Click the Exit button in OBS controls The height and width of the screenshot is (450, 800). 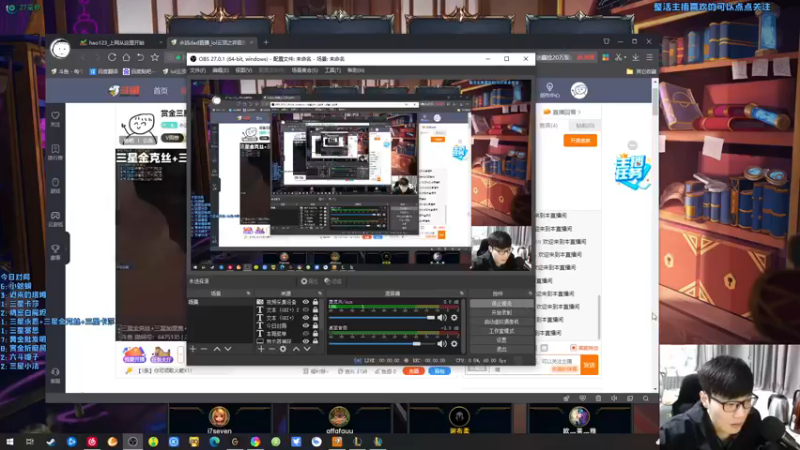pyautogui.click(x=501, y=349)
